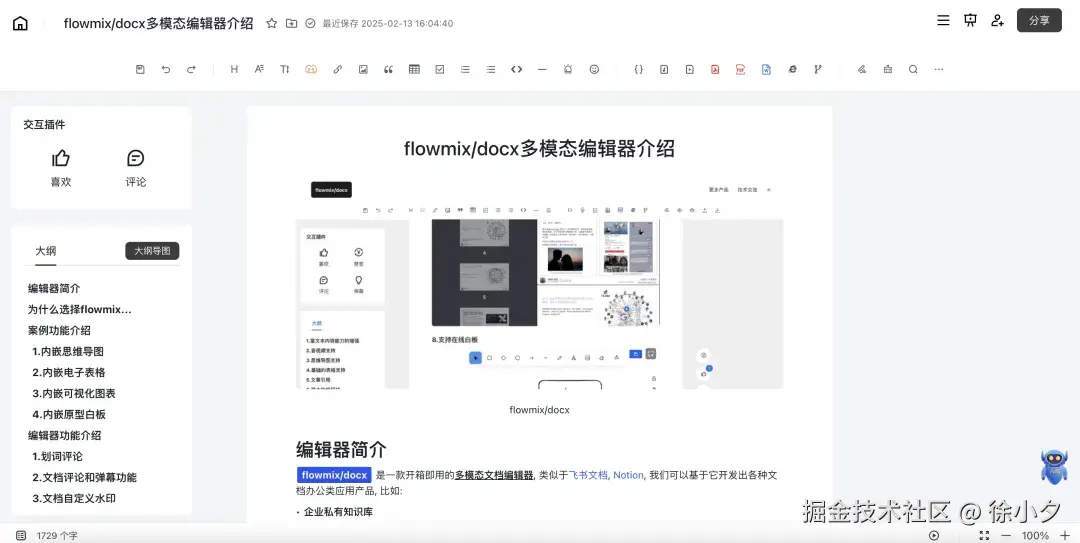The image size is (1080, 543).
Task: Click the web browser embed icon
Action: 792,70
